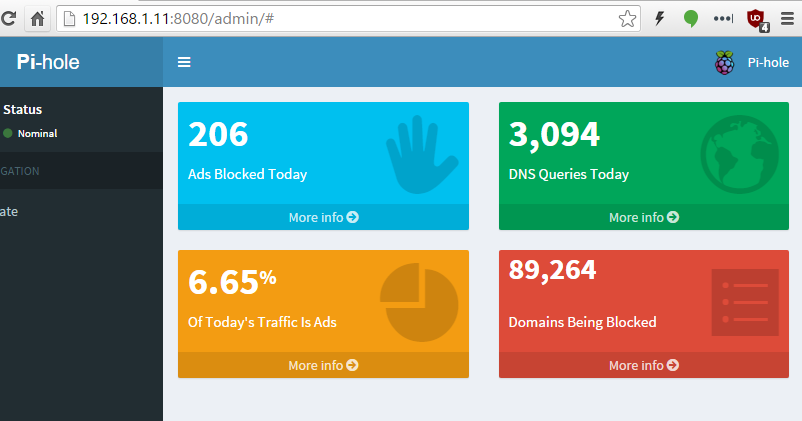The image size is (802, 421).
Task: Click the Ads Blocked Today label
Action: click(x=248, y=174)
